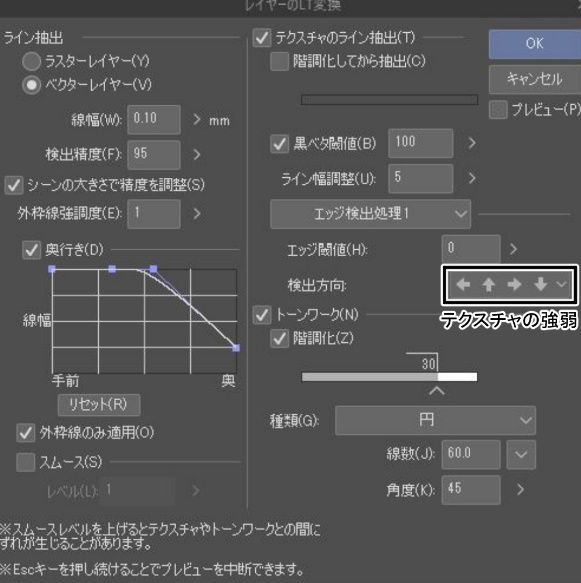Screen dimensions: 581x583
Task: Enable プレビュー(P) checkbox
Action: 498,110
